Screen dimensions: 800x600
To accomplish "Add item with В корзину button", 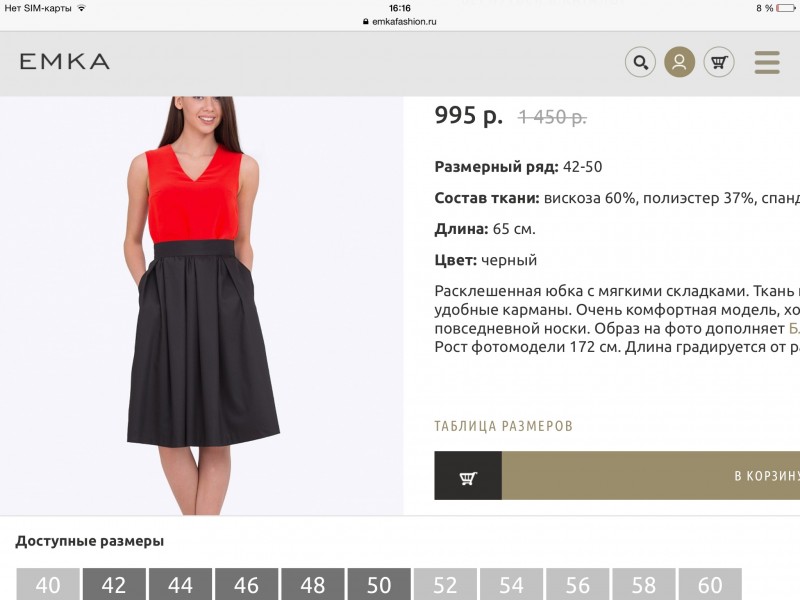I will (651, 476).
